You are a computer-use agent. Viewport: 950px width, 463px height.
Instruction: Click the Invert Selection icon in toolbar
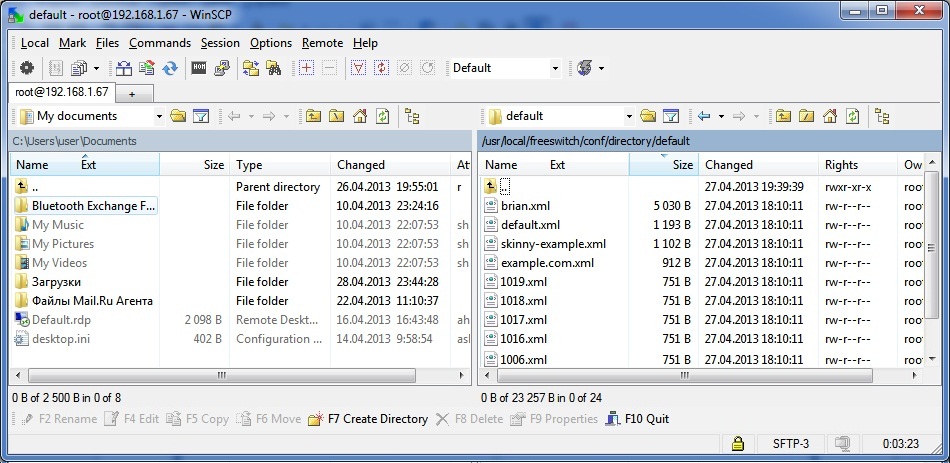pos(381,68)
